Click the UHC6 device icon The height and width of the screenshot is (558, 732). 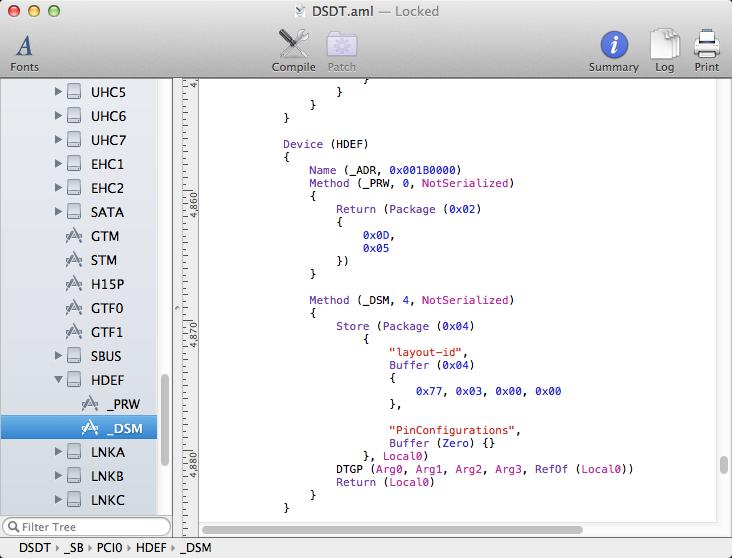74,115
